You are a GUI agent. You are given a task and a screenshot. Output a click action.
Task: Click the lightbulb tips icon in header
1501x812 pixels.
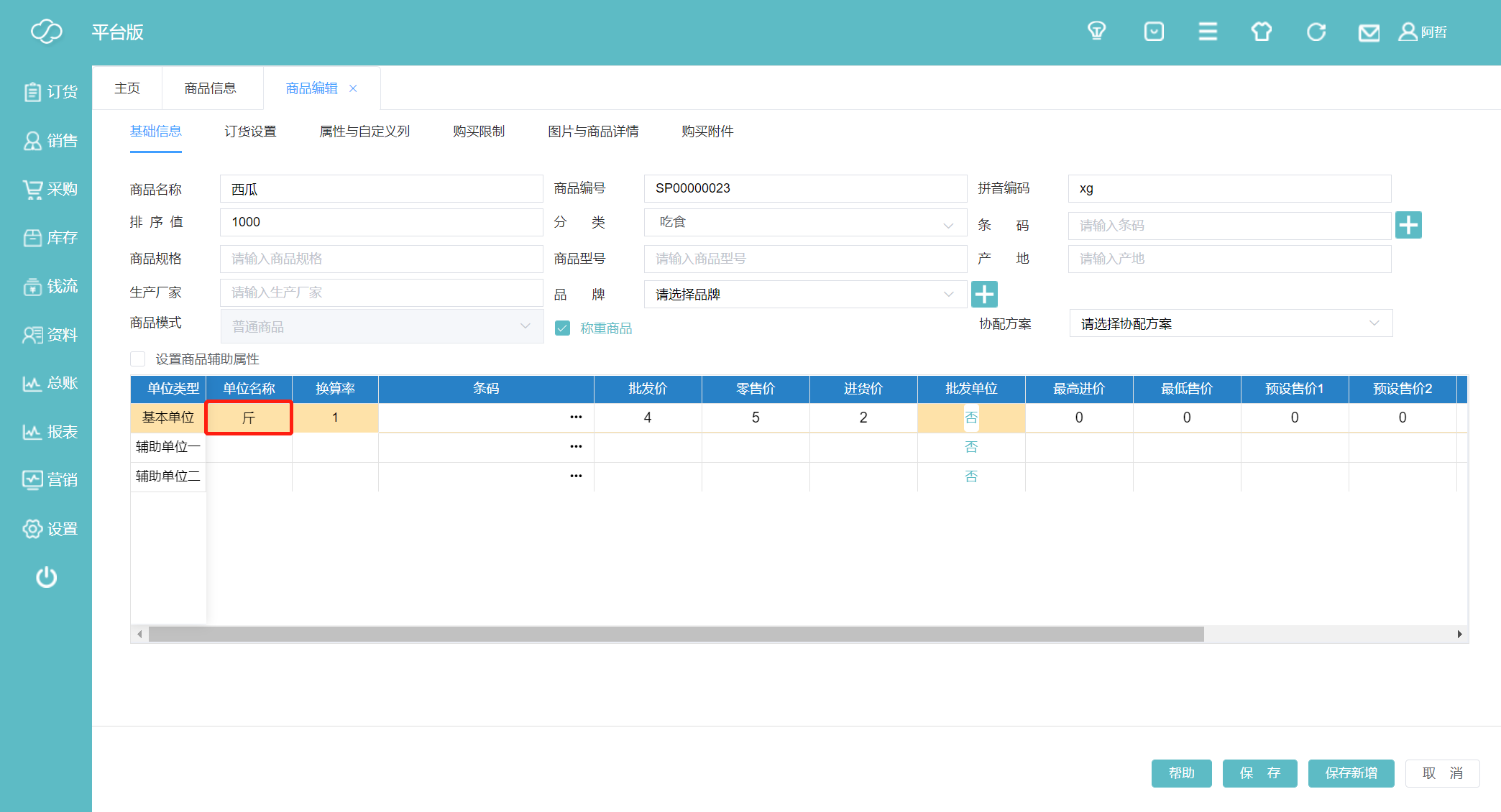1096,32
